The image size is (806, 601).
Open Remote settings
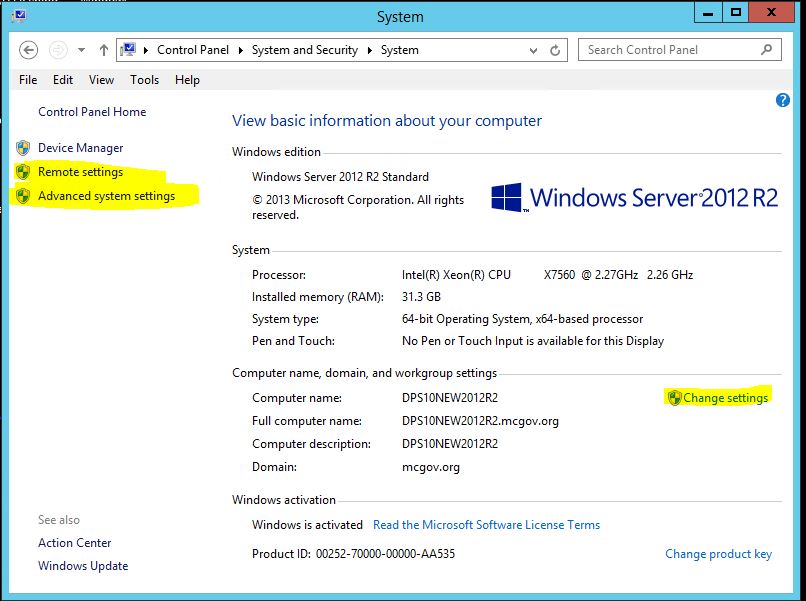(x=80, y=172)
